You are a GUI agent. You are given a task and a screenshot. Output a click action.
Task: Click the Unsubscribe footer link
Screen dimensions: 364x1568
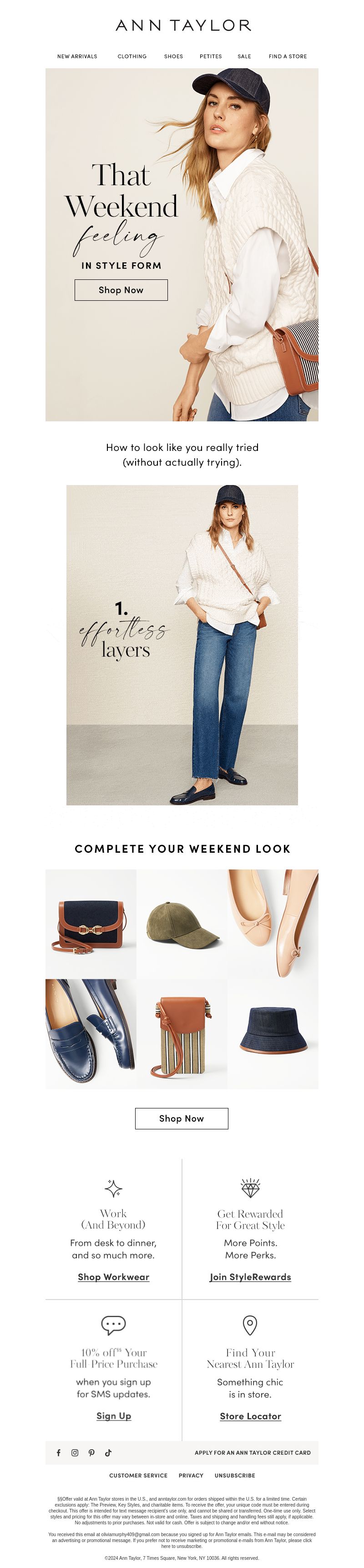pos(235,1476)
